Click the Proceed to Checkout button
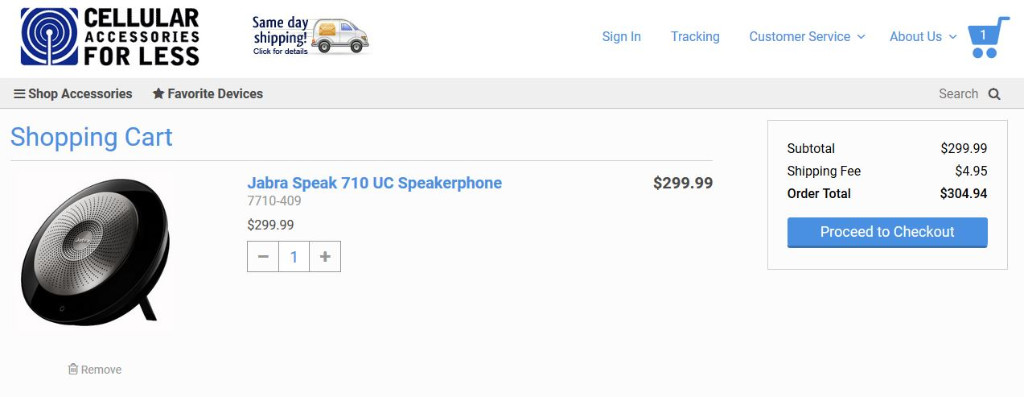 (x=887, y=232)
